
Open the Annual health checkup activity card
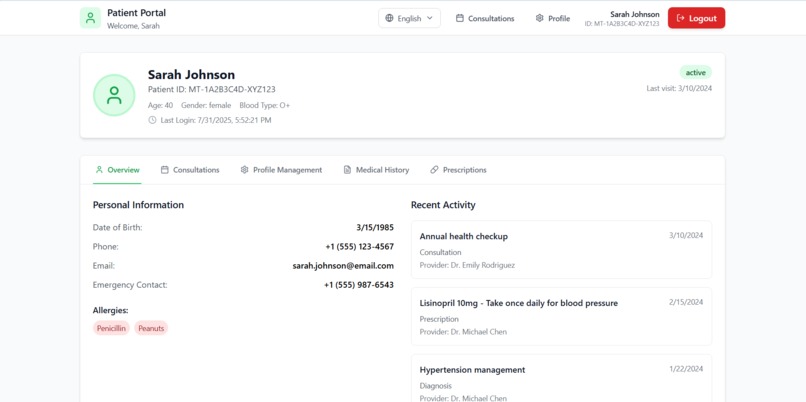click(x=561, y=250)
